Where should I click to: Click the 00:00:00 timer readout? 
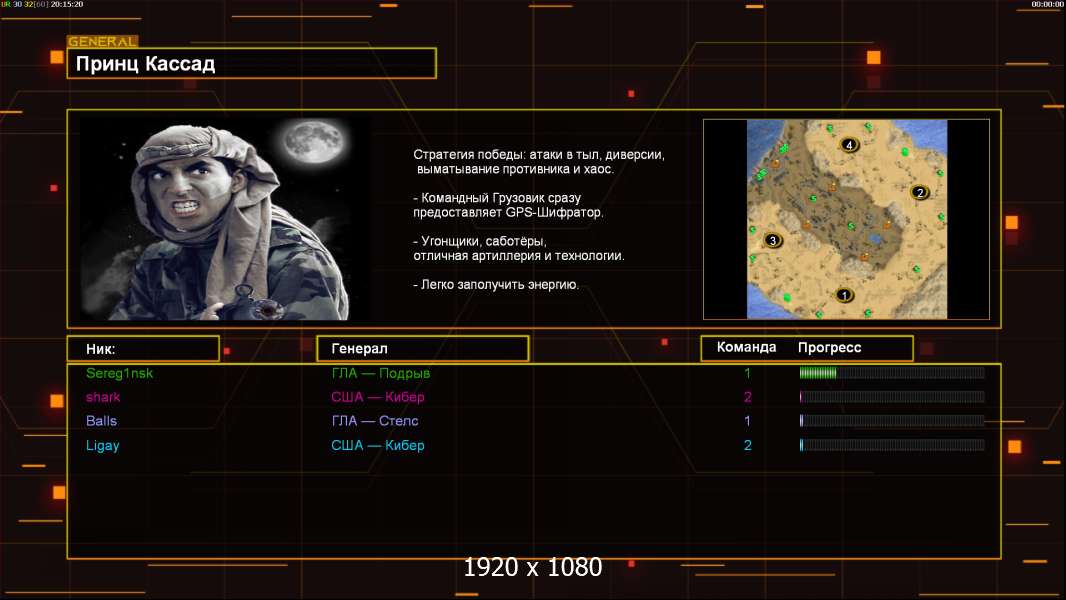point(1047,4)
